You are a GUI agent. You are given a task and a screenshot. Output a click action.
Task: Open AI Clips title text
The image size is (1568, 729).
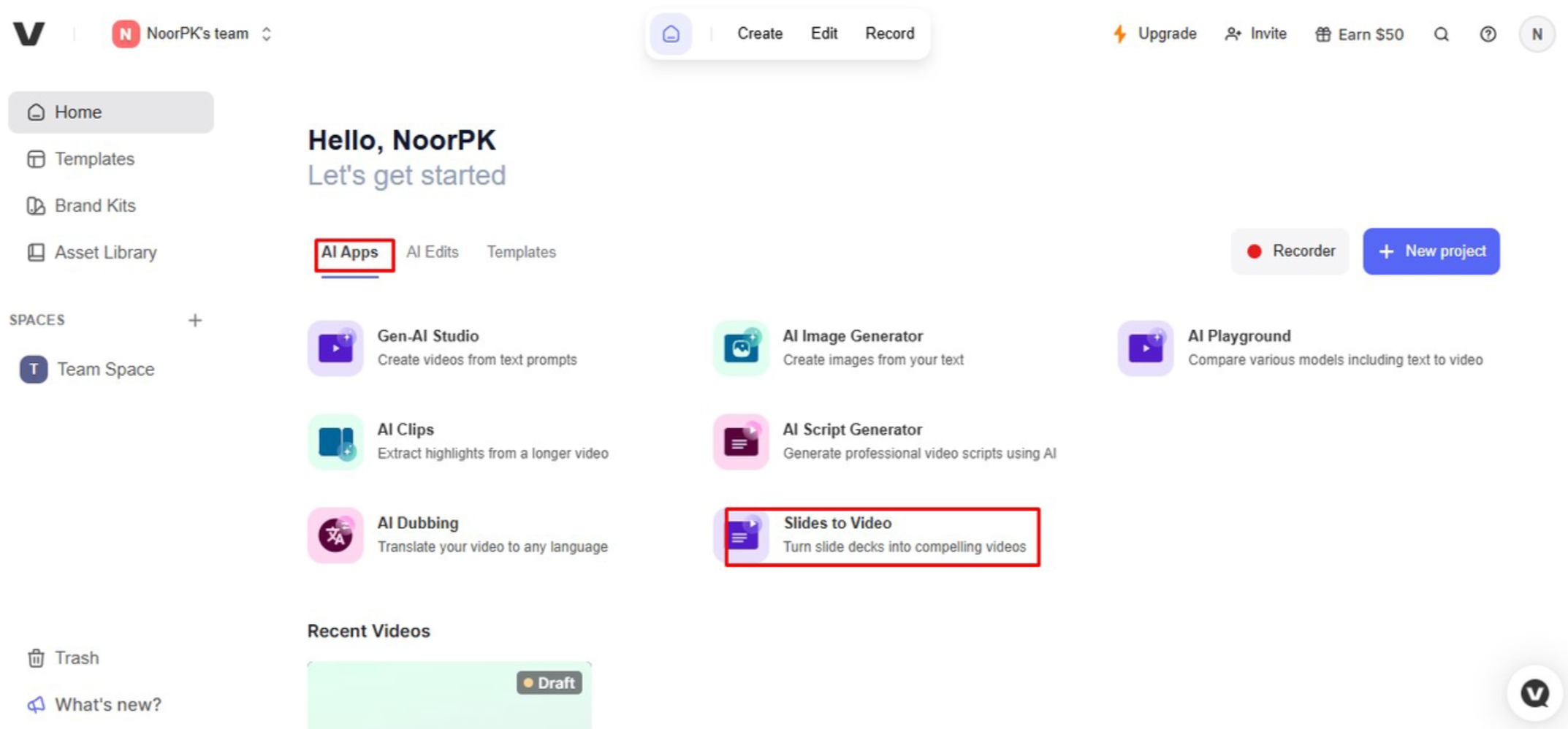(406, 430)
